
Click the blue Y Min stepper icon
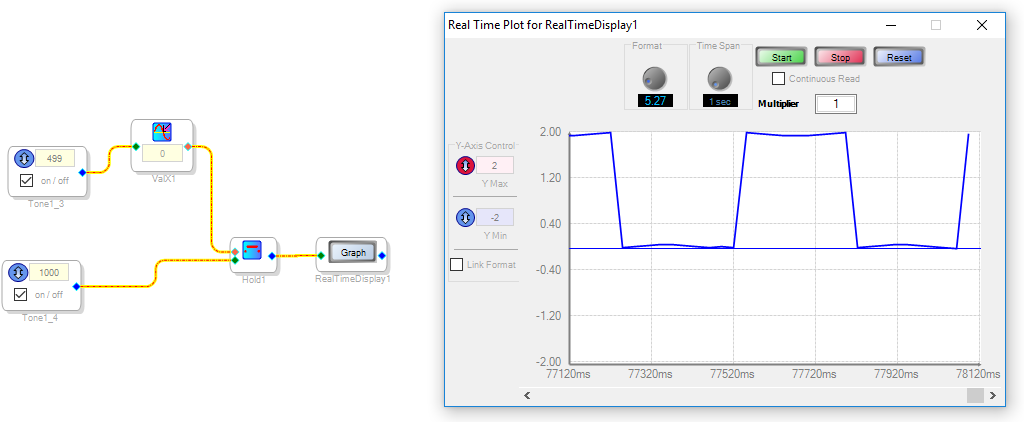click(x=465, y=217)
